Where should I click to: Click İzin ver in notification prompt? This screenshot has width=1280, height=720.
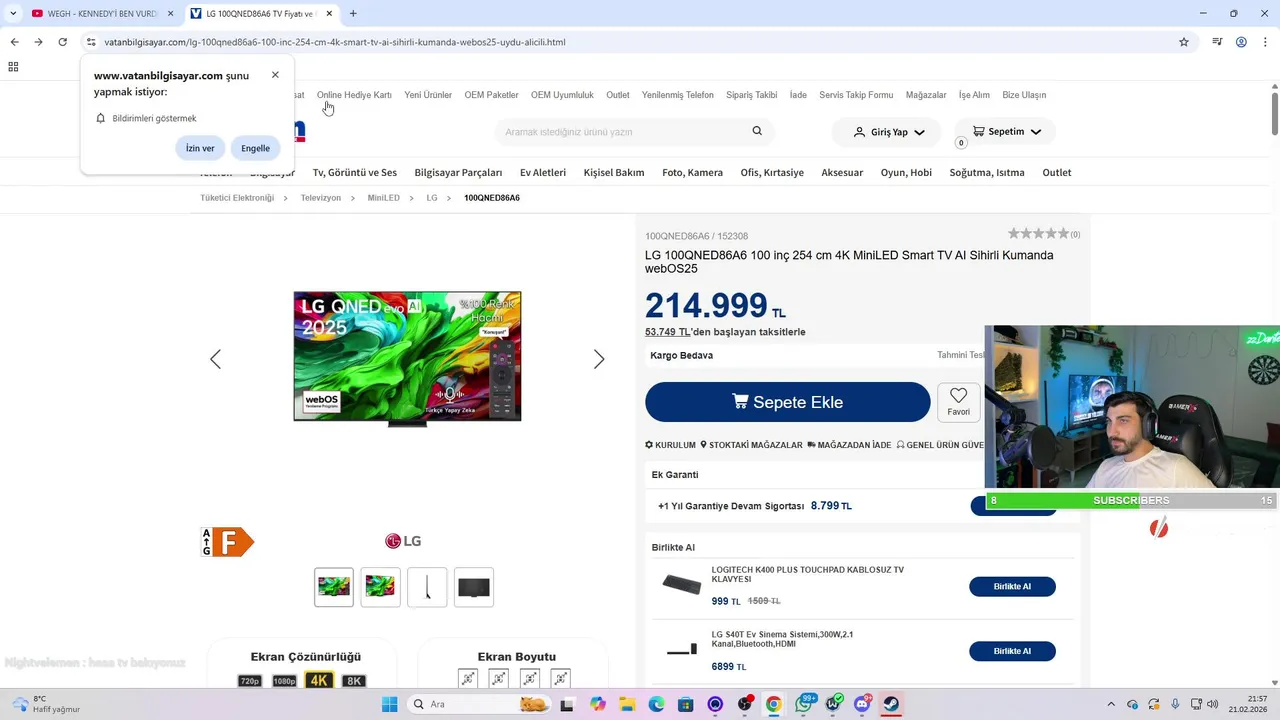tap(200, 148)
